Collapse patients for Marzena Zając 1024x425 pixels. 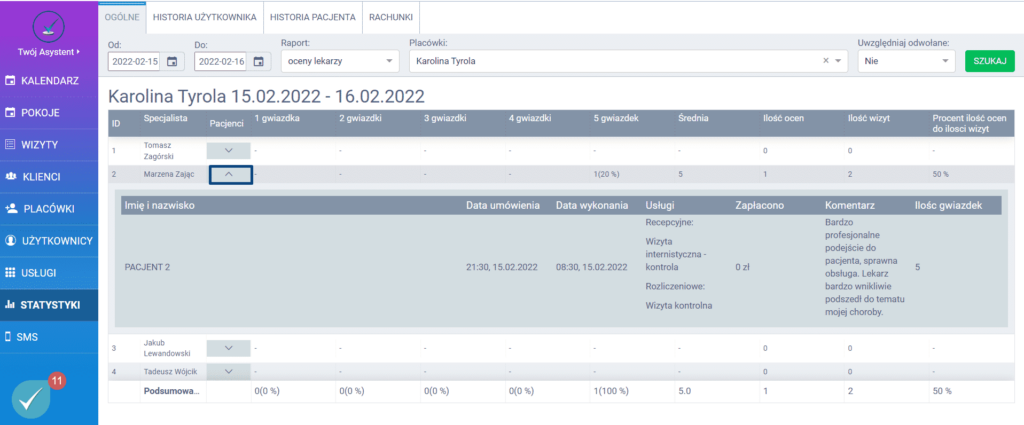(x=230, y=175)
